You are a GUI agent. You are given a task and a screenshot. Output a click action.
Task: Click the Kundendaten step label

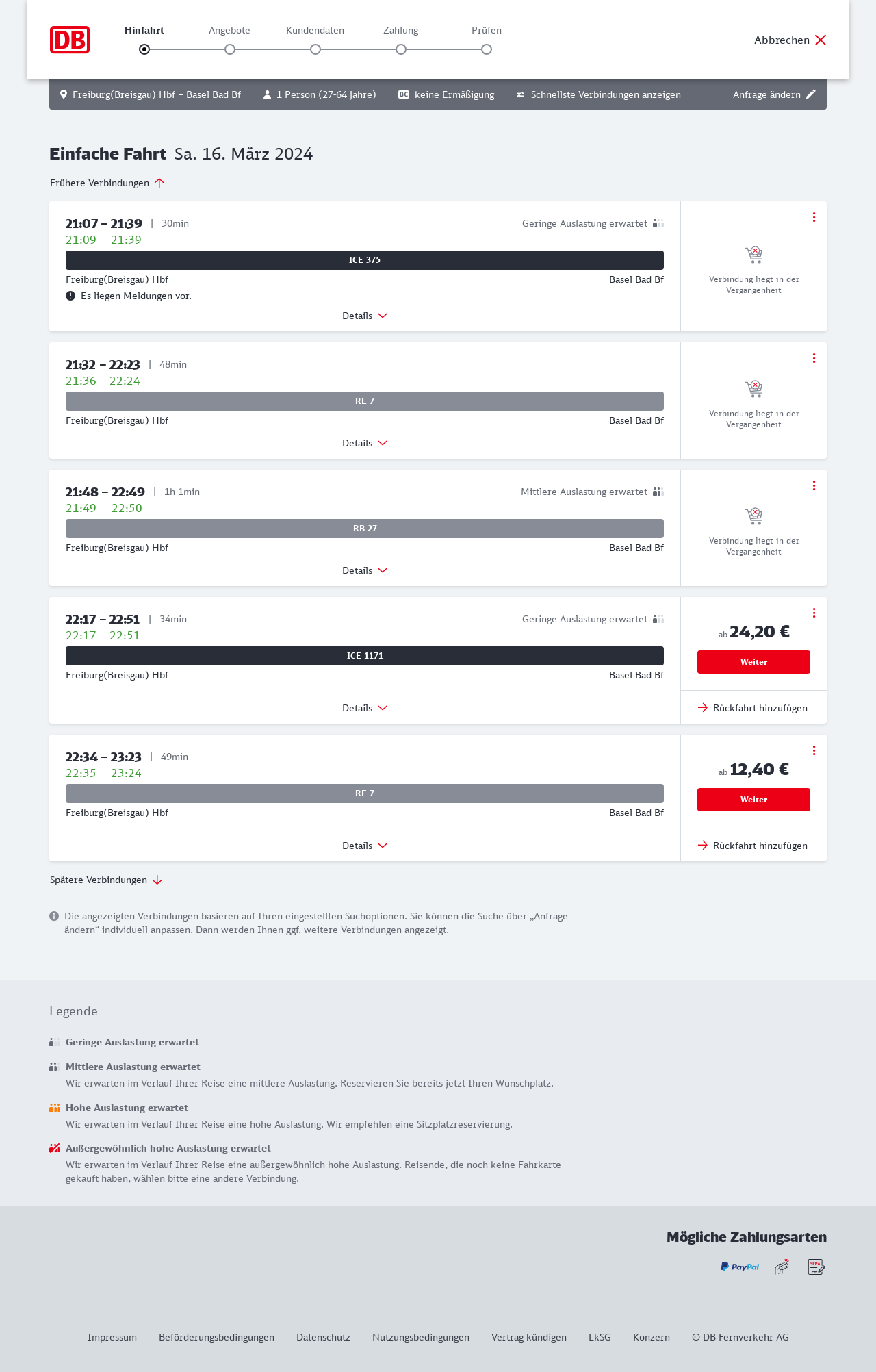tap(315, 30)
